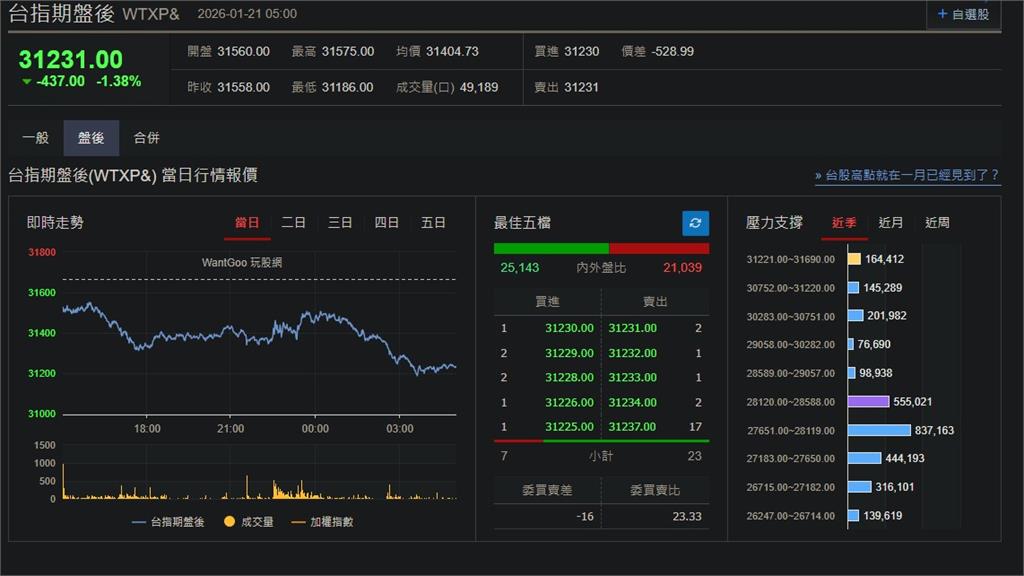
Task: Select 當日 chart range
Action: coord(247,223)
